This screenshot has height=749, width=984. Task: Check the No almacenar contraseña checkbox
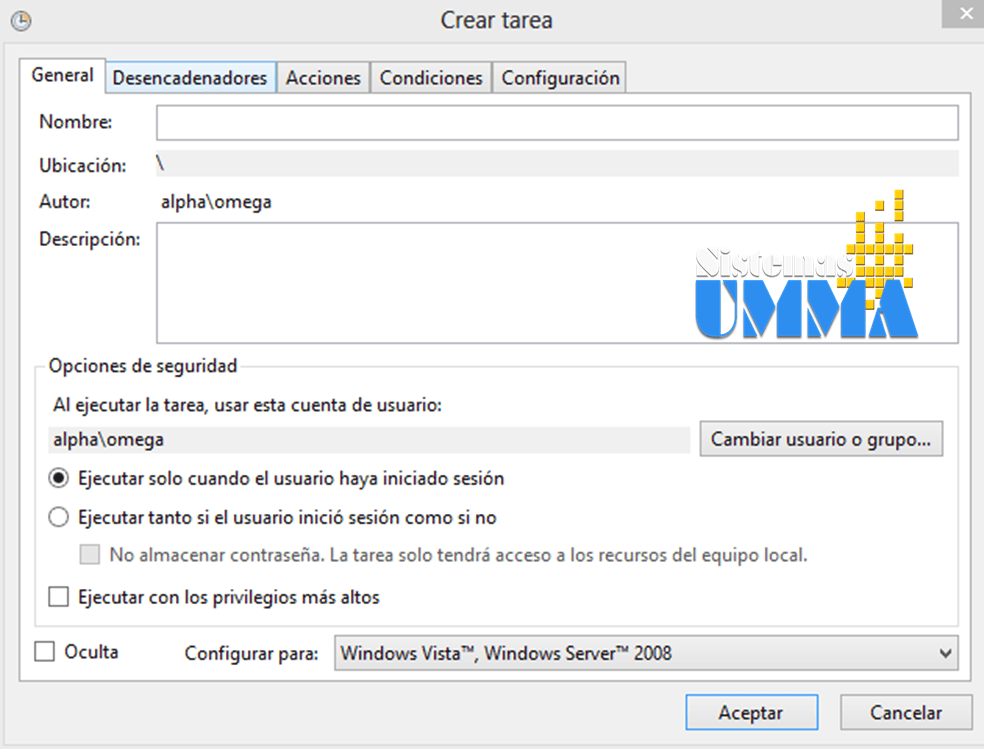[x=88, y=554]
